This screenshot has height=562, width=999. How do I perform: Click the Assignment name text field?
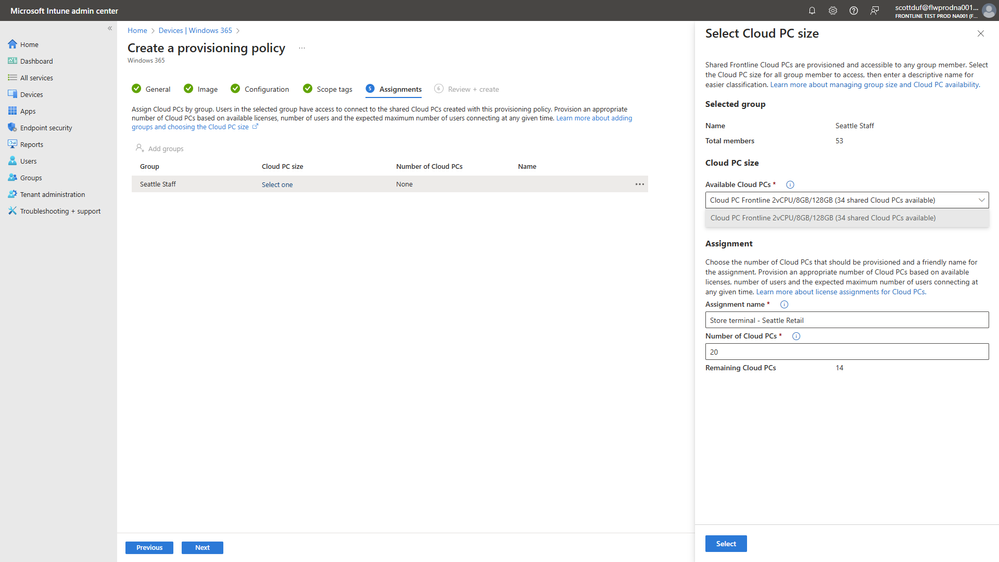846,320
